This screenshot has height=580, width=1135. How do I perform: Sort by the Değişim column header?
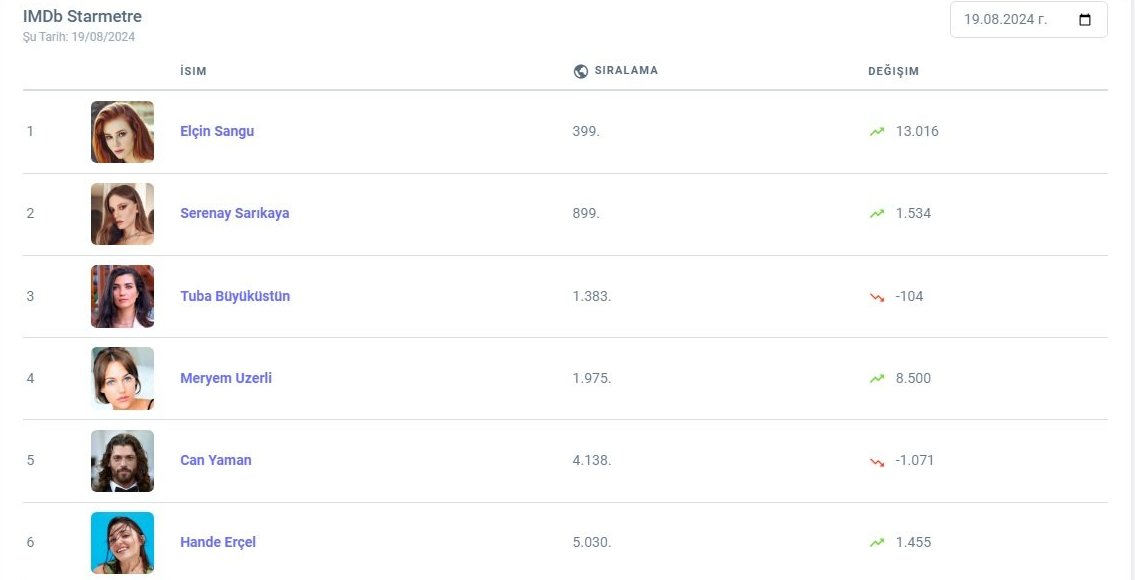point(893,71)
